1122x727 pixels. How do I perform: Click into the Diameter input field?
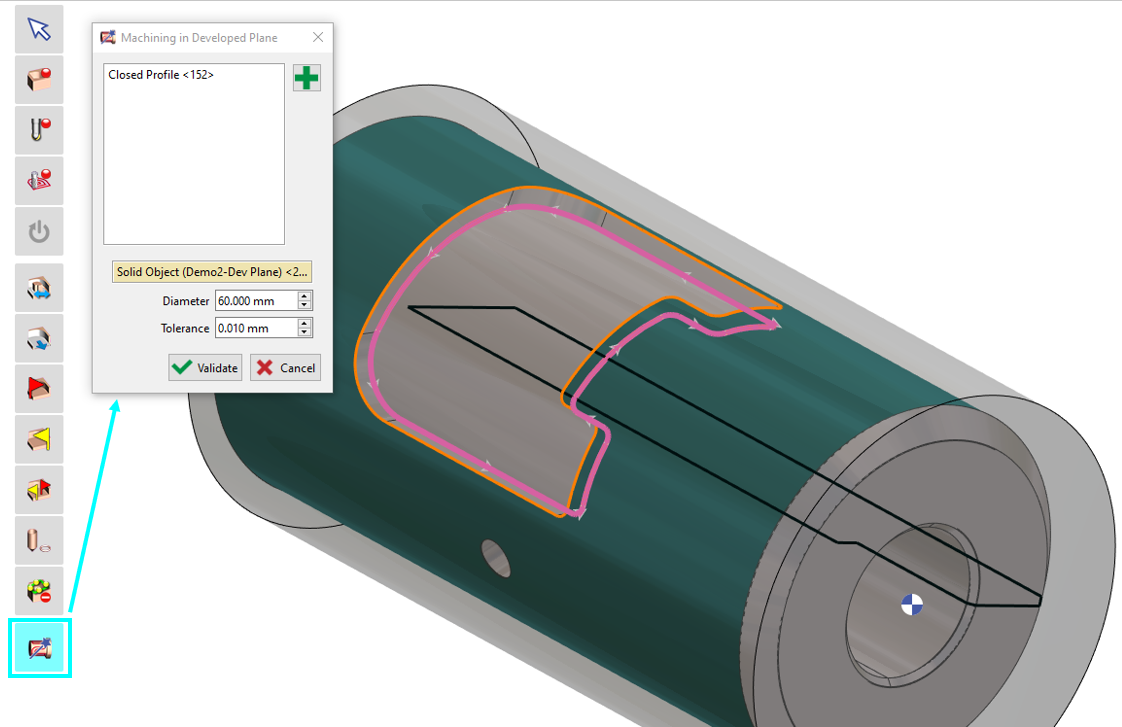coord(255,301)
